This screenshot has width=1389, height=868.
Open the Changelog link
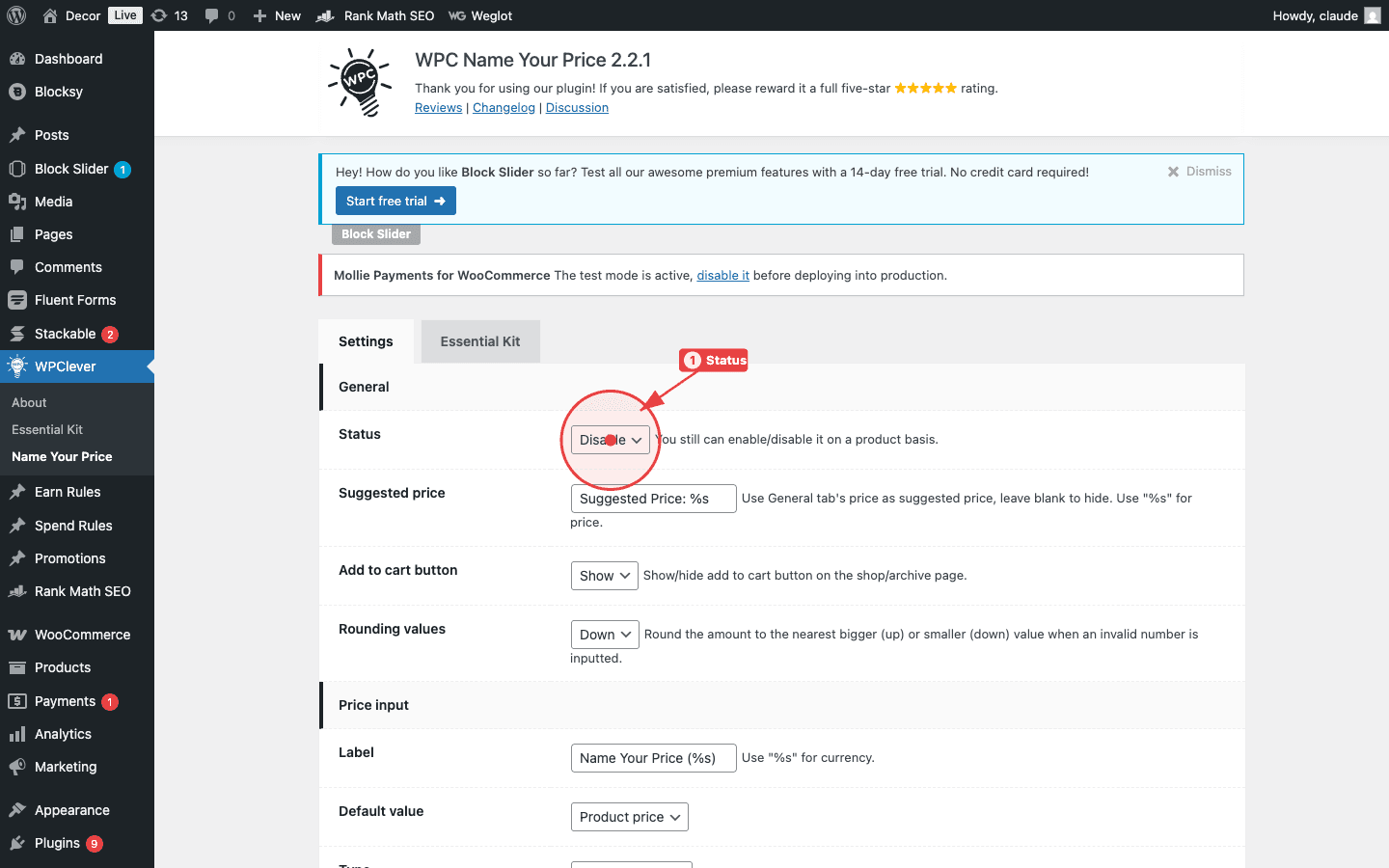click(504, 108)
